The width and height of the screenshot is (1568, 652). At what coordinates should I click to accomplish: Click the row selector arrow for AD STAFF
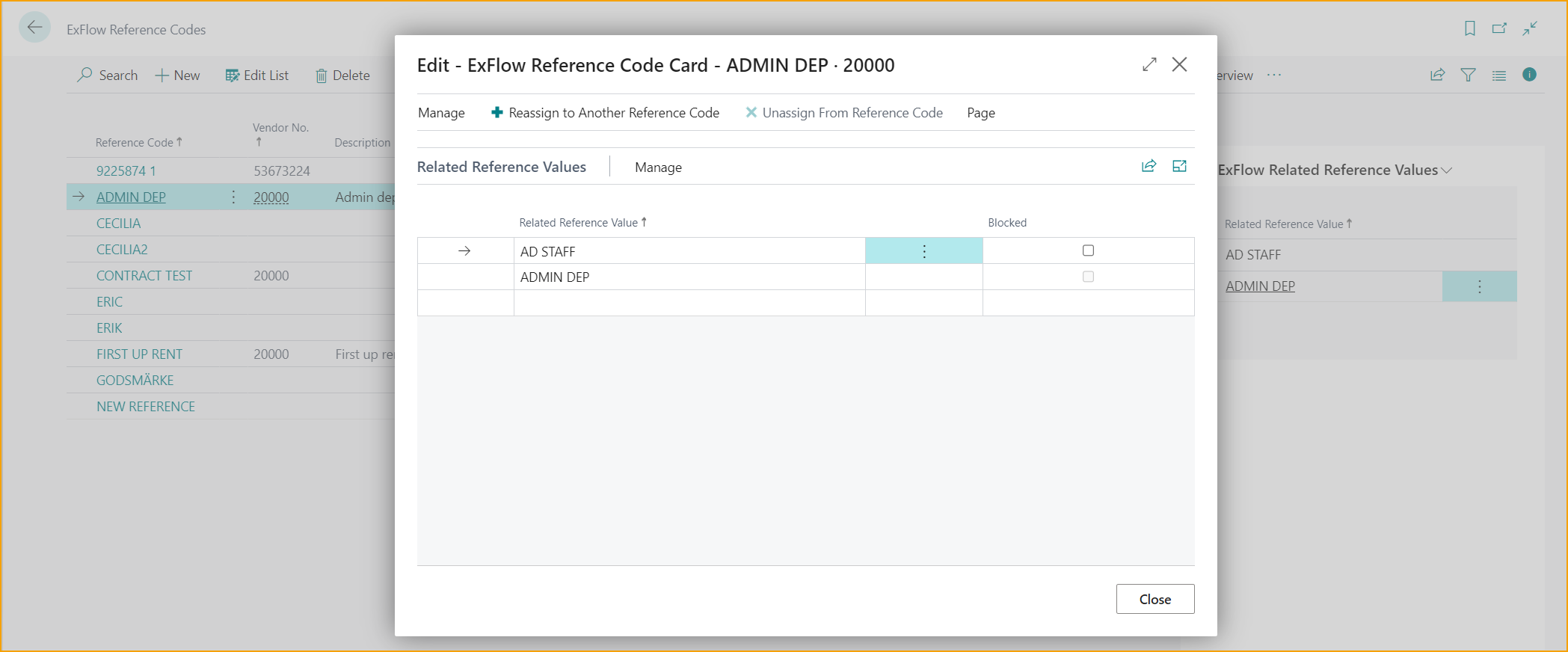464,251
